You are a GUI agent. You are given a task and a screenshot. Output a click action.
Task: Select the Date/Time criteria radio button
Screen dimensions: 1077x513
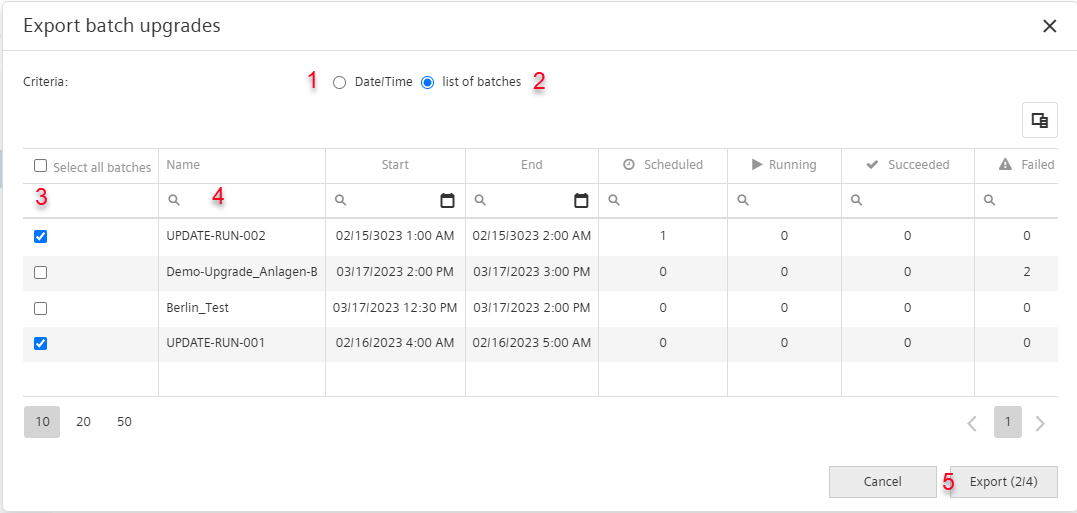(x=339, y=82)
